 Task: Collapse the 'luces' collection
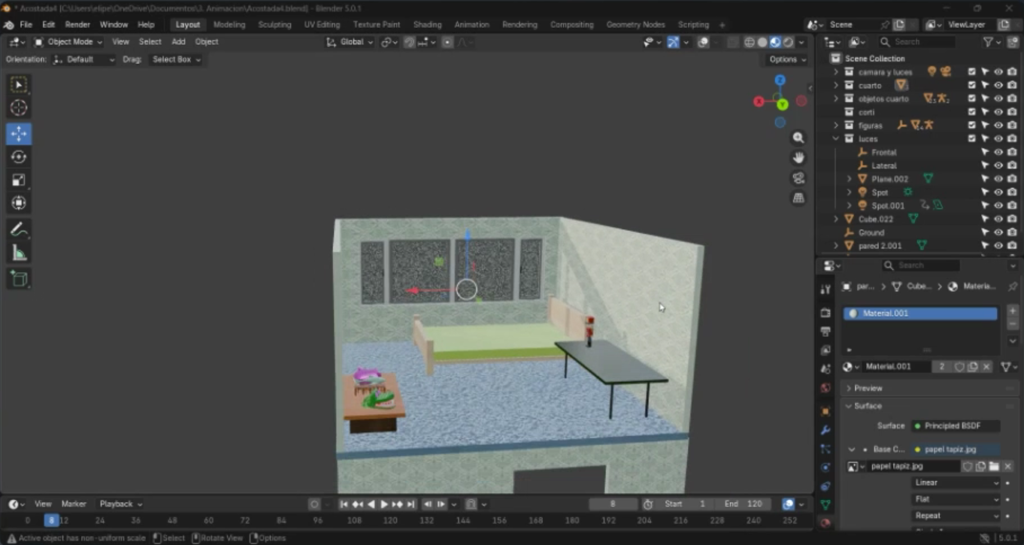[837, 139]
